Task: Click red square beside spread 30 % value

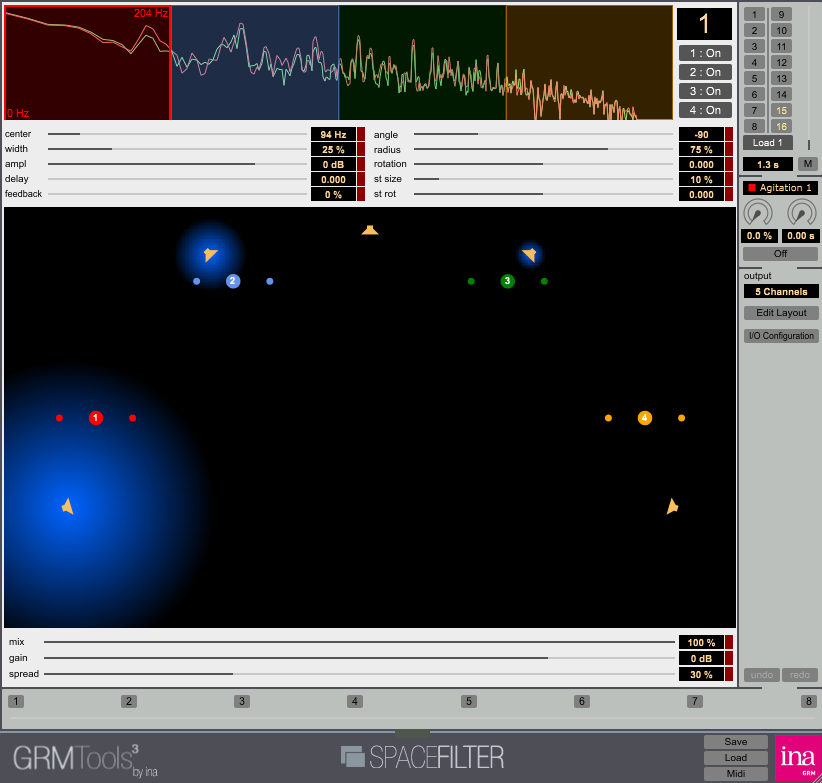Action: click(x=729, y=674)
